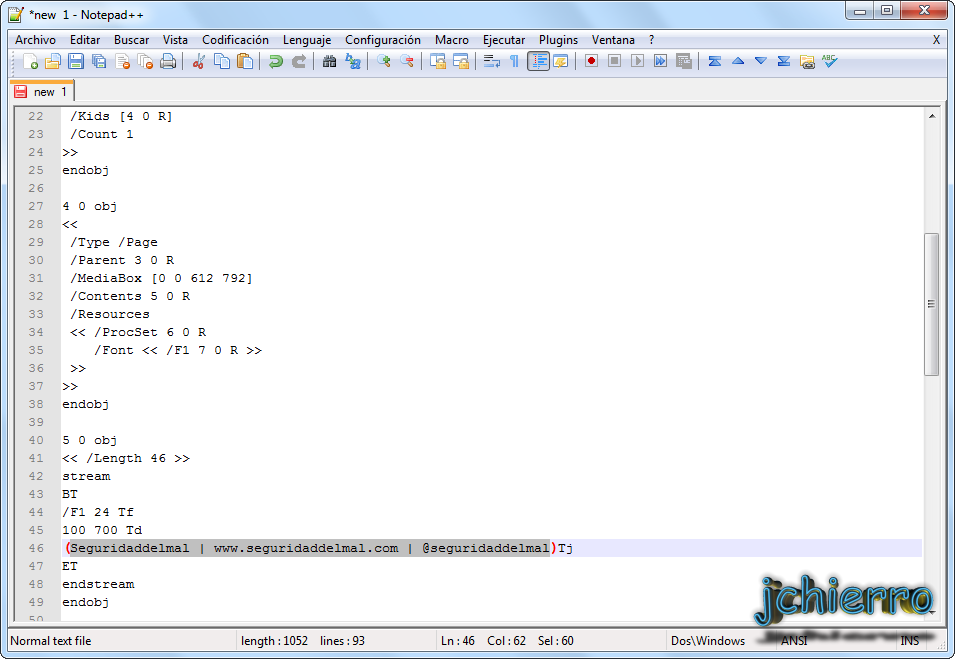Click line number 46 in margin

tap(36, 548)
